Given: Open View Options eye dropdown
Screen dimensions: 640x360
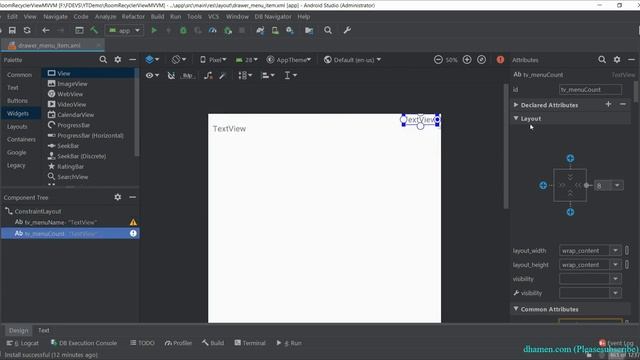Looking at the screenshot, I should (152, 76).
